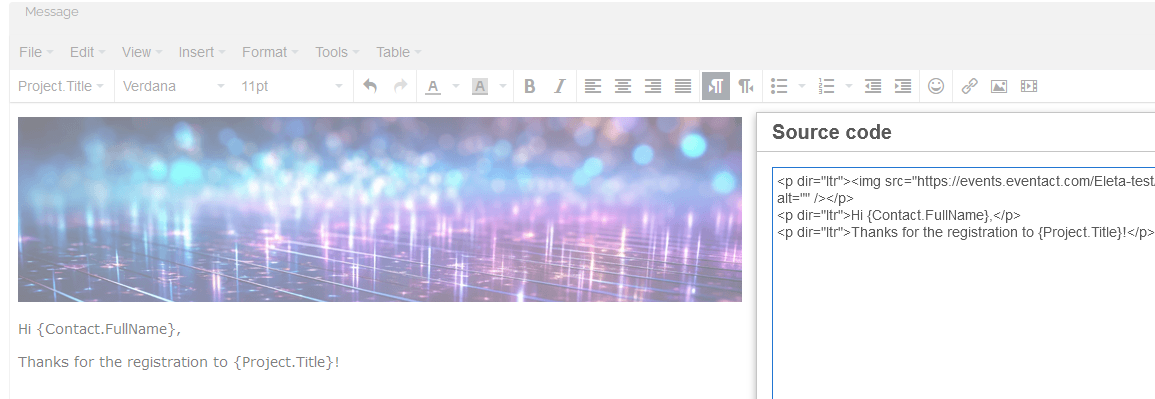
Task: Insert or edit a link
Action: click(969, 86)
